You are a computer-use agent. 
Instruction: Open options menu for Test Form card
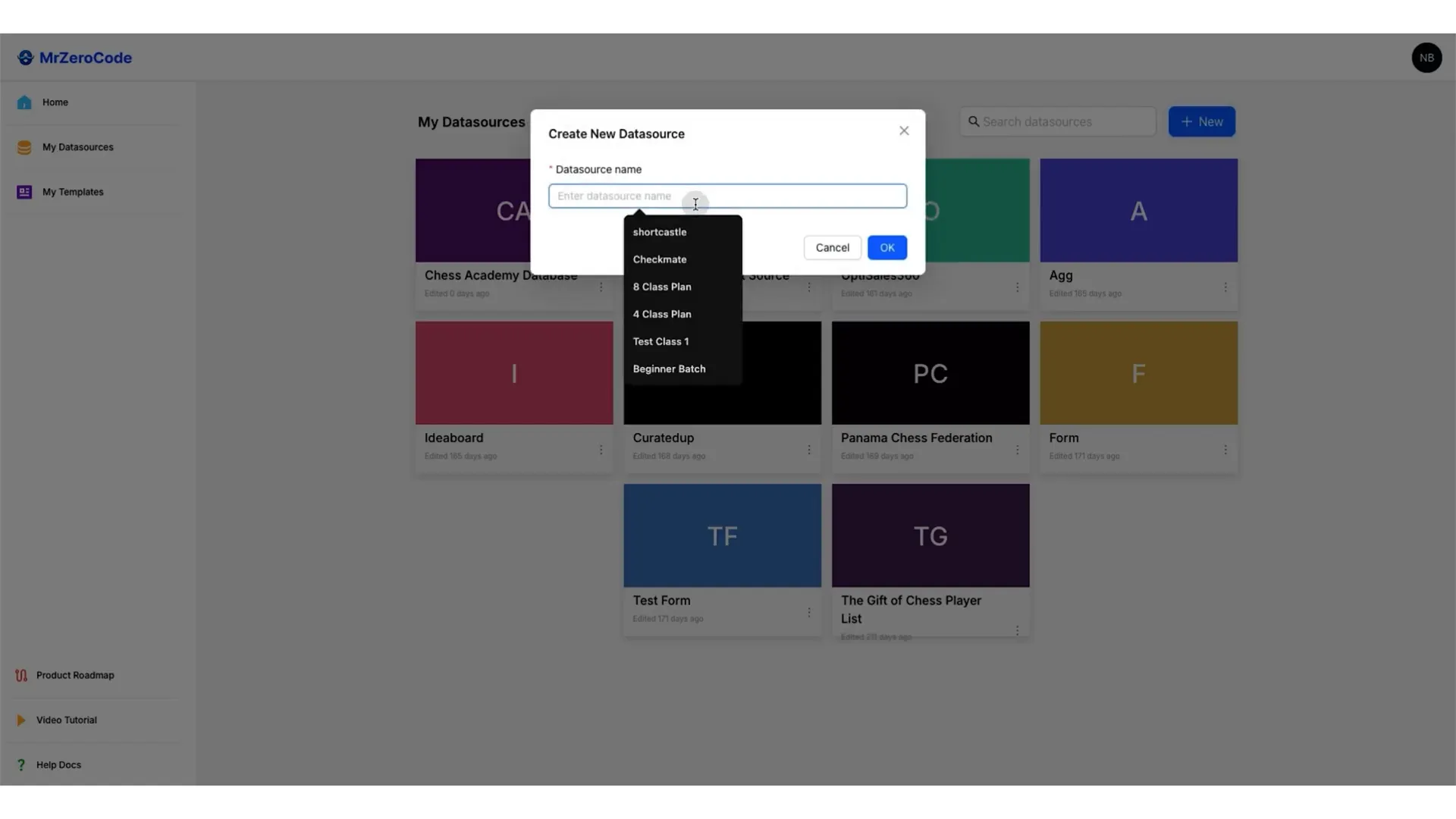809,612
